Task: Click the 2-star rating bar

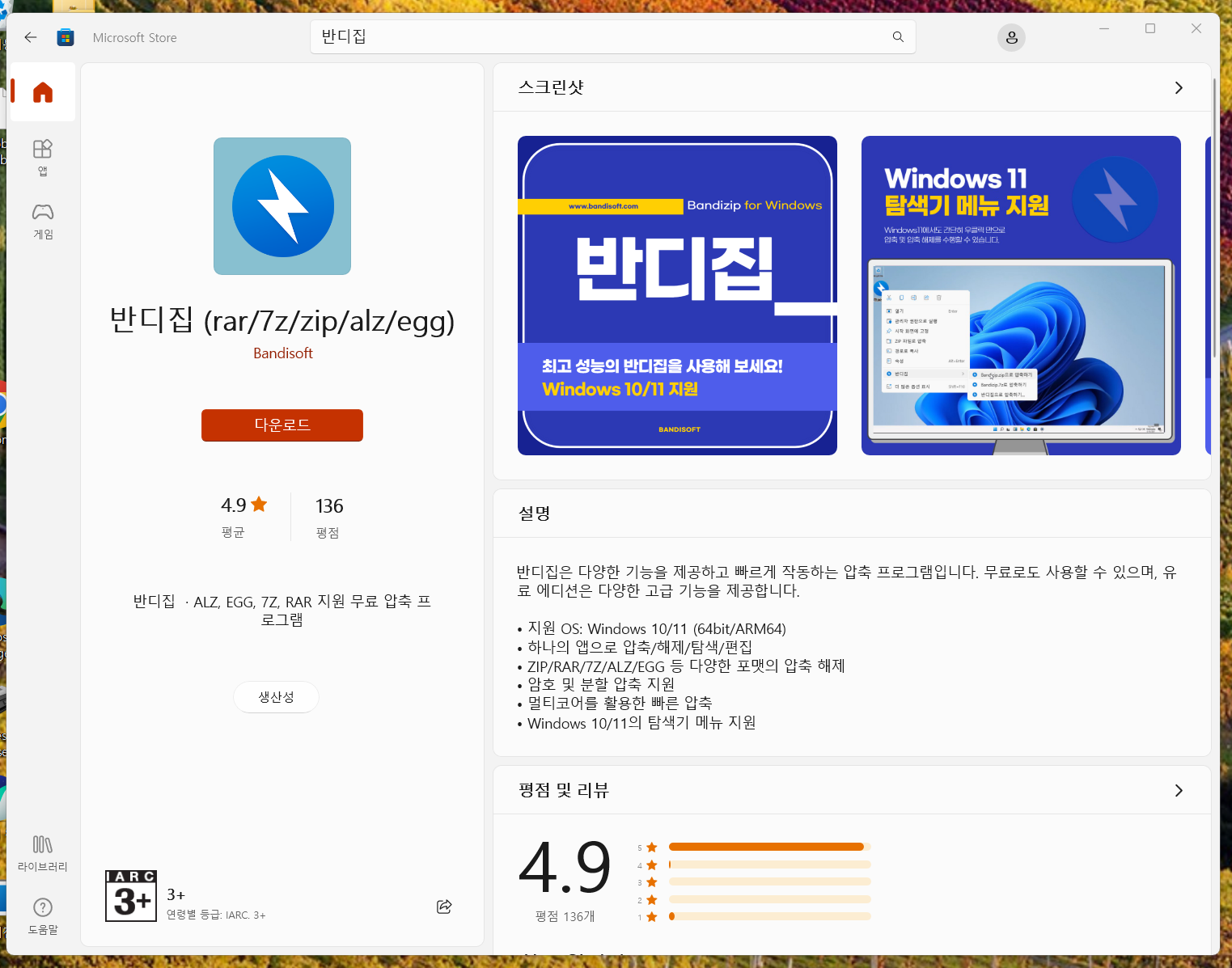Action: (769, 899)
